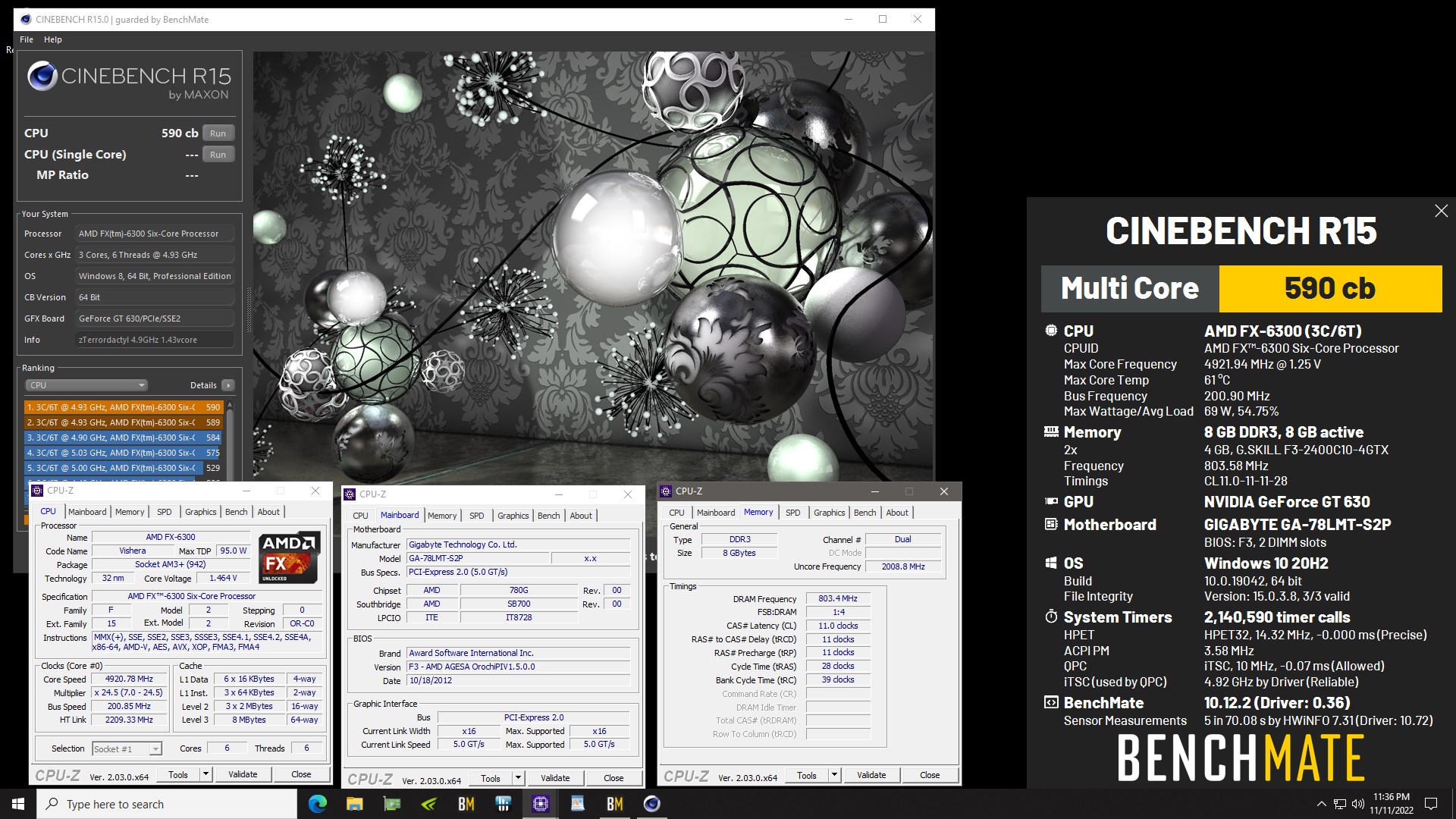The width and height of the screenshot is (1456, 819).
Task: Open the second BenchMate taskbar icon
Action: 615,804
